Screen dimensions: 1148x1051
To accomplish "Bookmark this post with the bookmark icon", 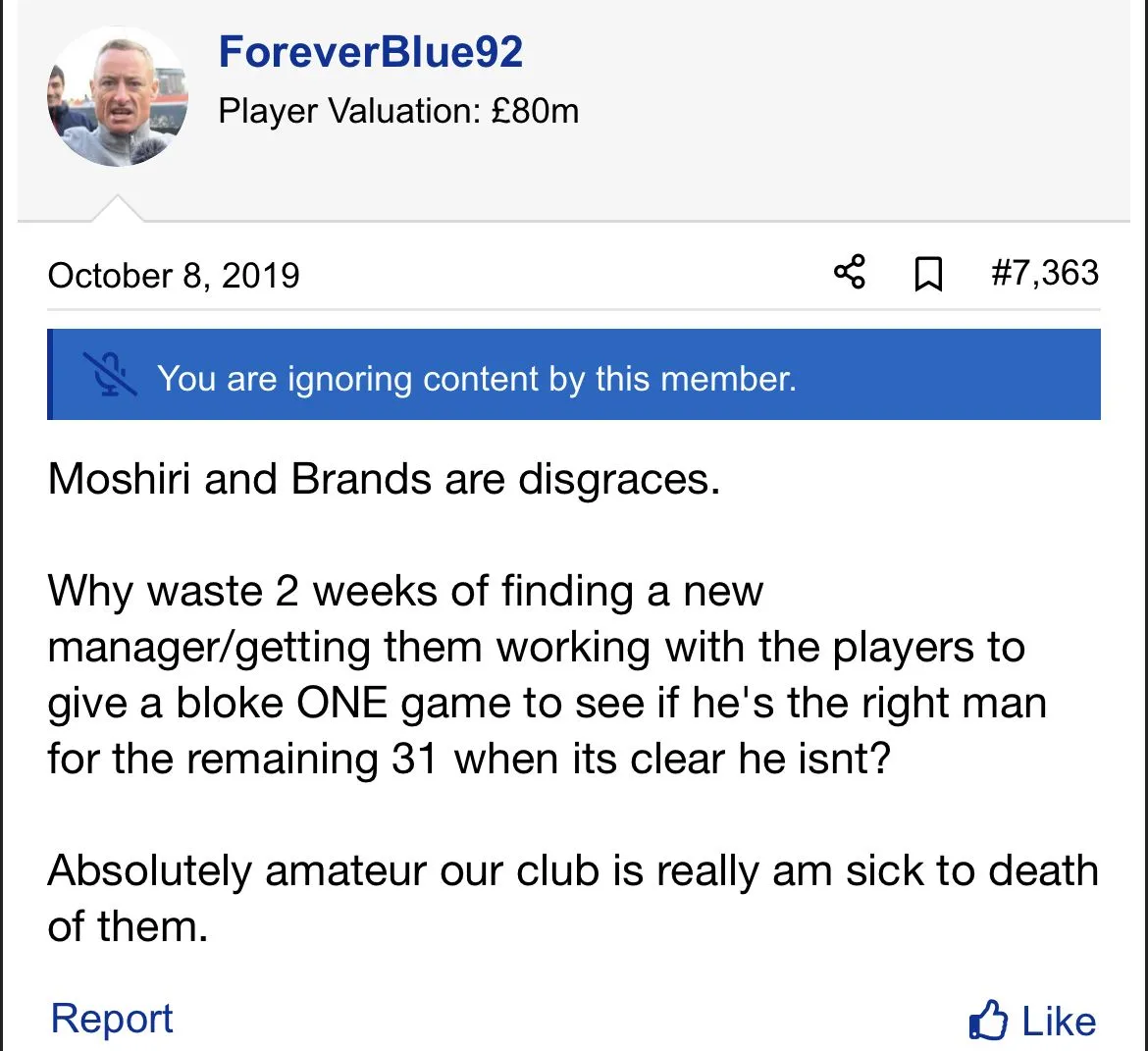I will click(x=927, y=274).
